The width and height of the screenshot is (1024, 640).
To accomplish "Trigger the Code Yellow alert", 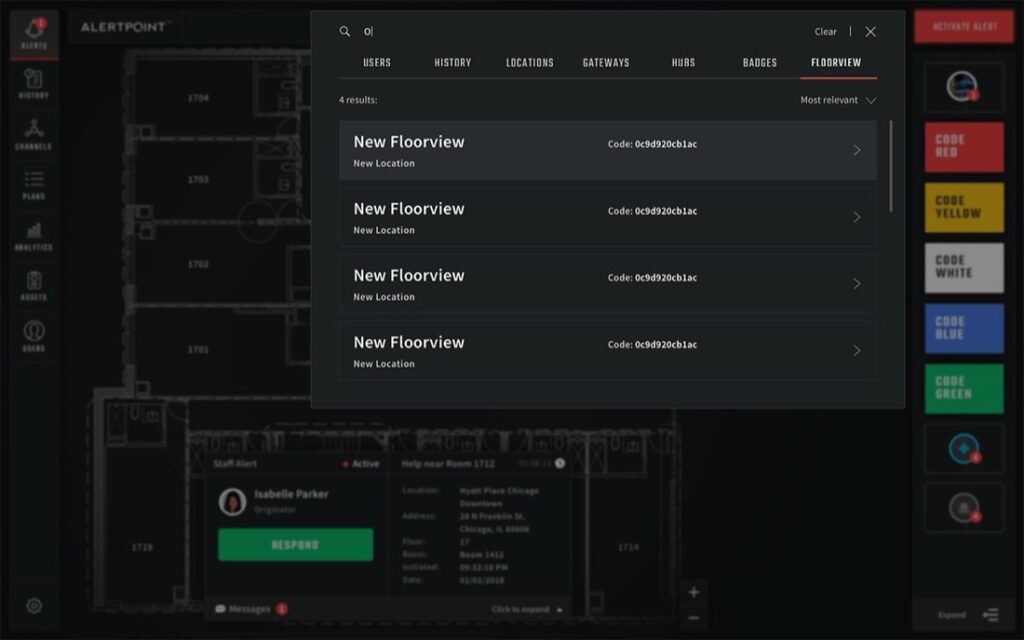I will coord(964,208).
